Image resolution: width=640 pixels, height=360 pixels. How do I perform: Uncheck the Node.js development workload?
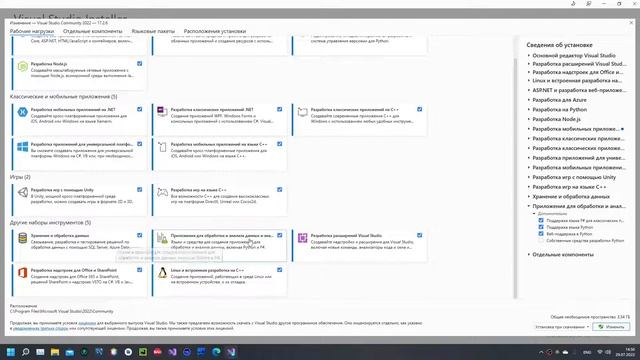140,64
